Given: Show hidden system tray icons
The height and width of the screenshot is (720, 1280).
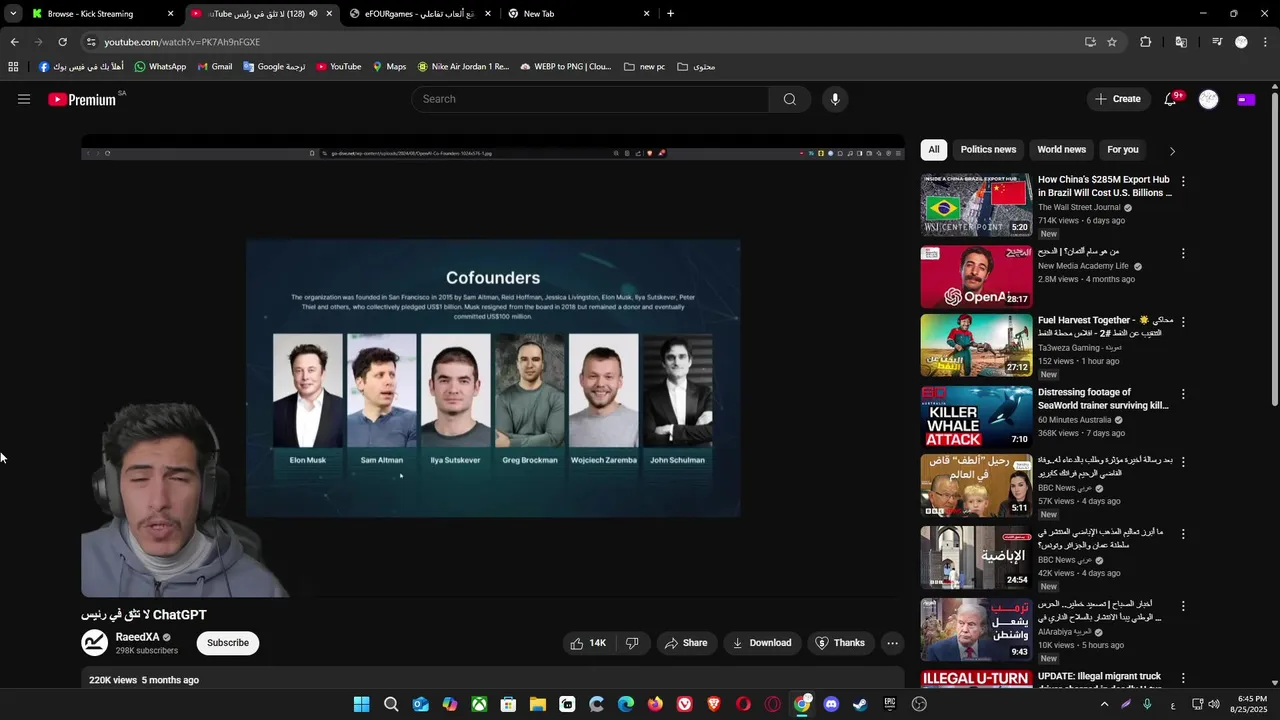Looking at the screenshot, I should click(1104, 704).
